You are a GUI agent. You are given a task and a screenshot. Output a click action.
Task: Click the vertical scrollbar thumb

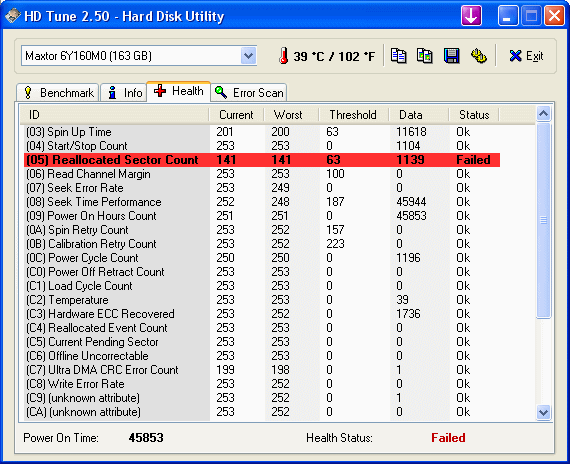(x=543, y=220)
